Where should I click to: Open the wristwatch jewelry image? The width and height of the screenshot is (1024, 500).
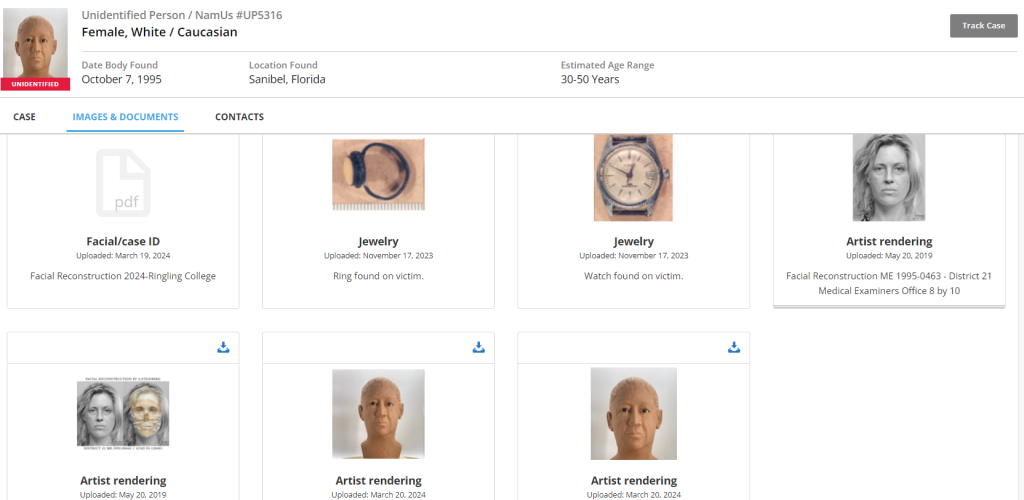click(633, 177)
